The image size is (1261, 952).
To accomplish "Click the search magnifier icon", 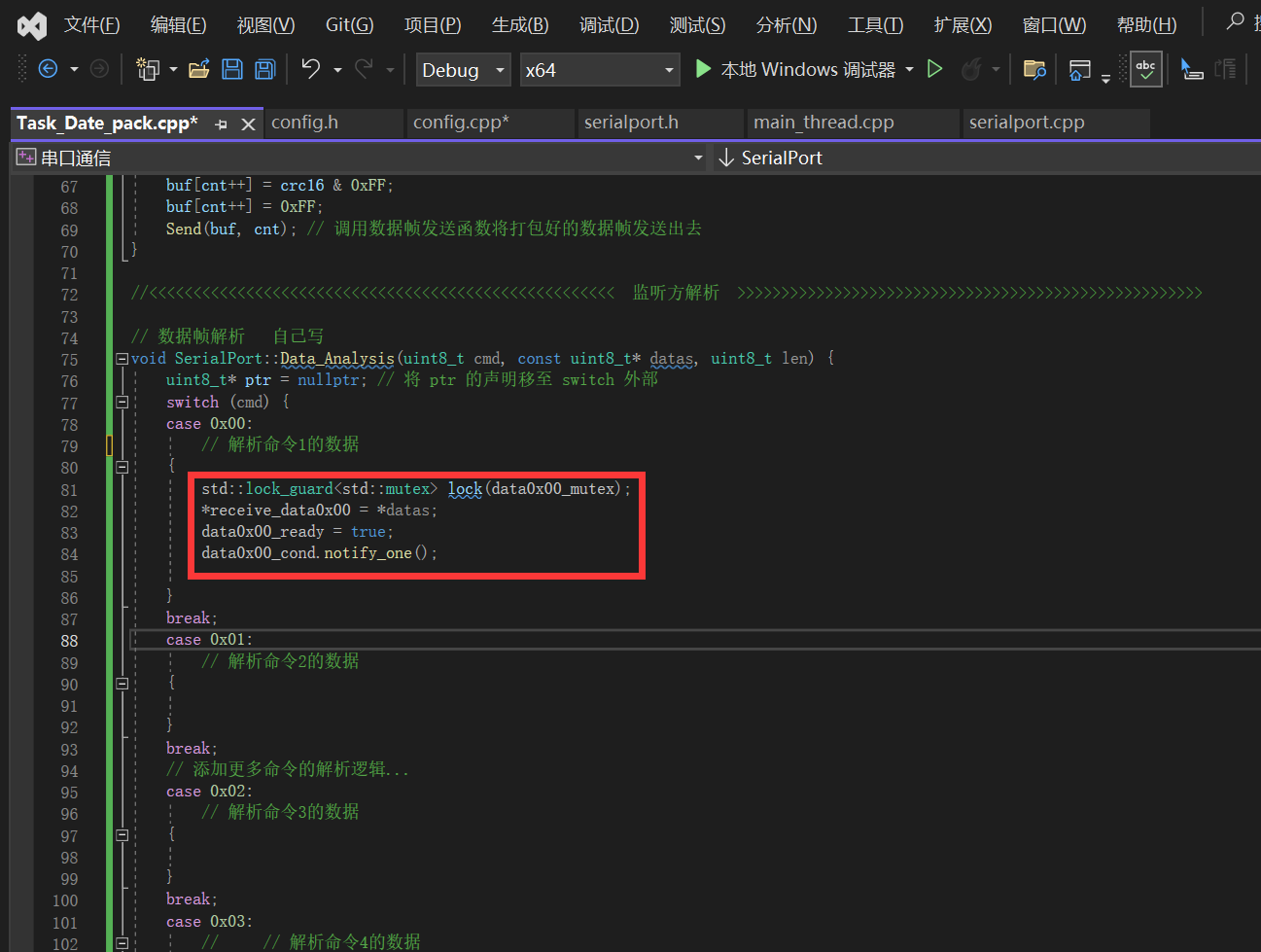I will tap(1235, 20).
